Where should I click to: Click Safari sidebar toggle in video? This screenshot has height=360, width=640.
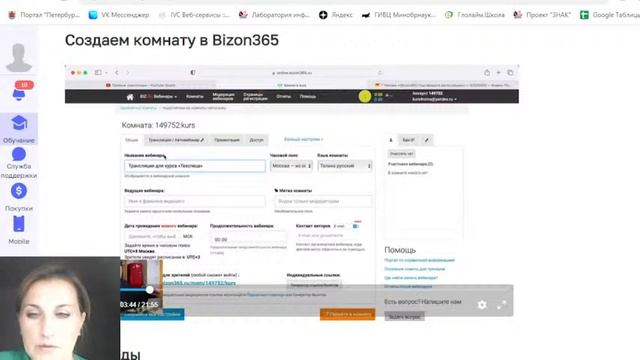(98, 73)
